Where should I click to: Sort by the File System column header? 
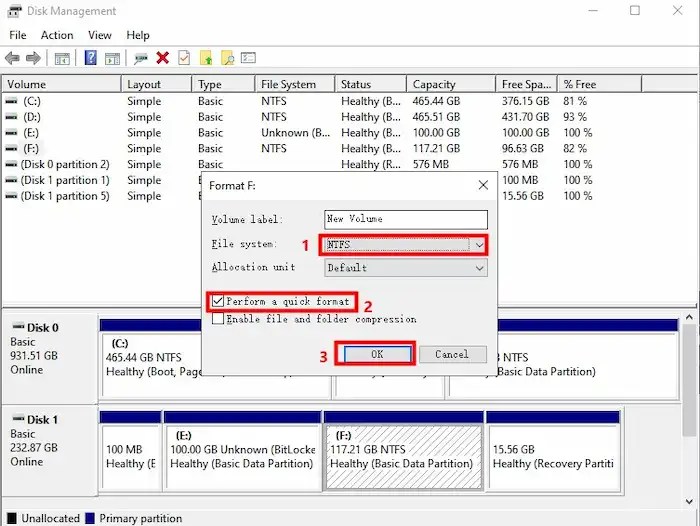pyautogui.click(x=295, y=84)
